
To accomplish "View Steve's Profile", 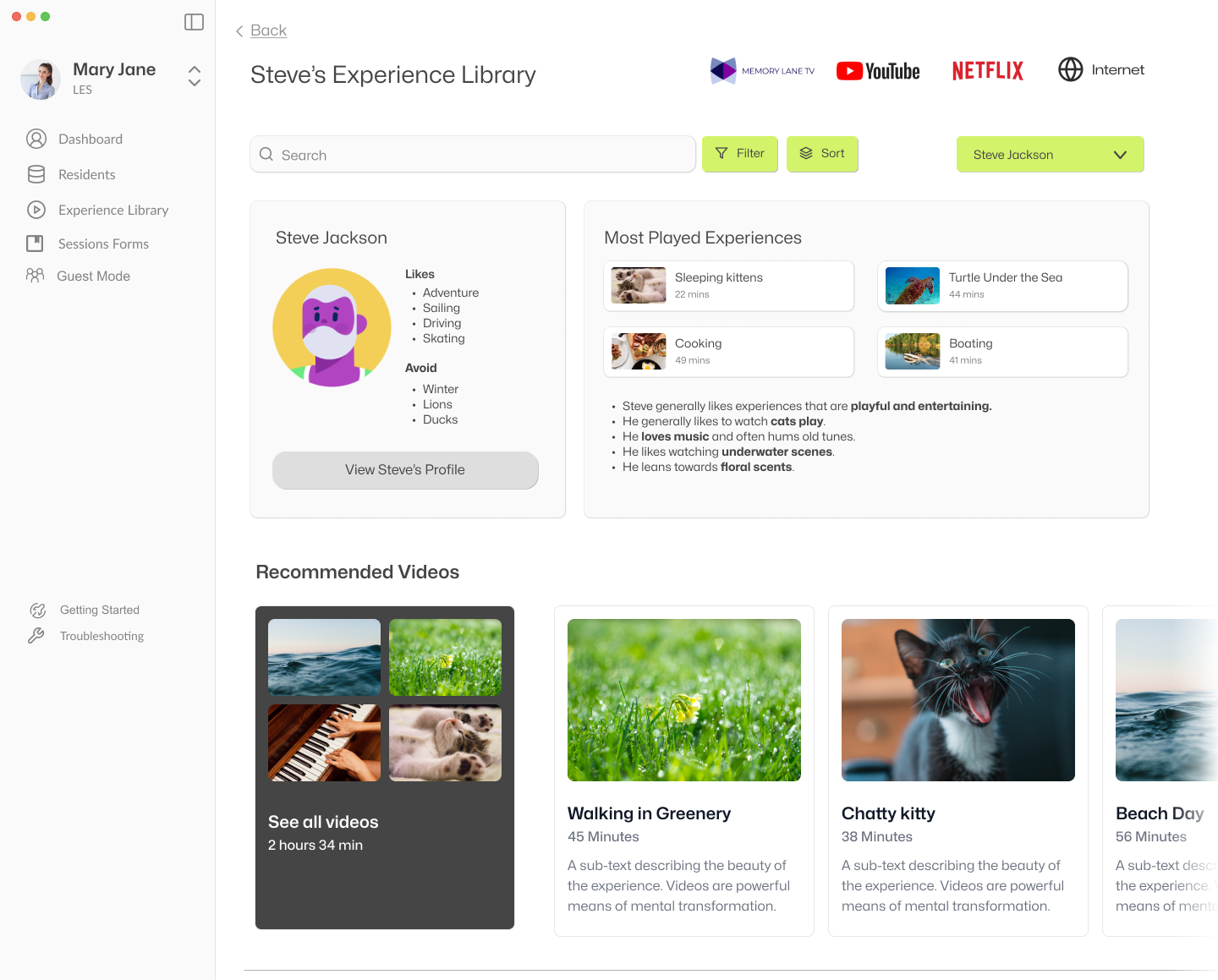I will [405, 470].
